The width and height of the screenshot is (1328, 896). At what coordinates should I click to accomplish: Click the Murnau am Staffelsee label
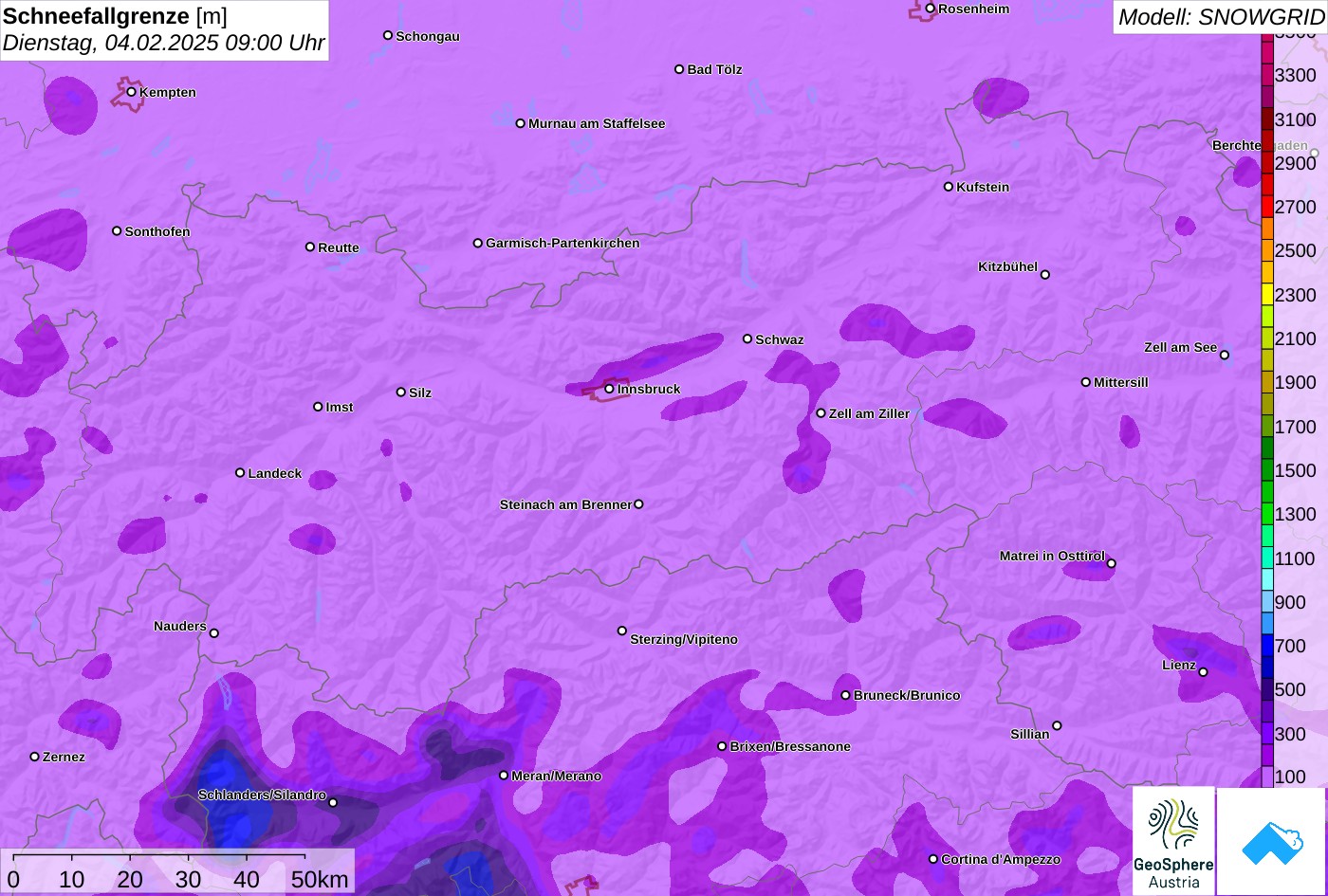pyautogui.click(x=597, y=123)
